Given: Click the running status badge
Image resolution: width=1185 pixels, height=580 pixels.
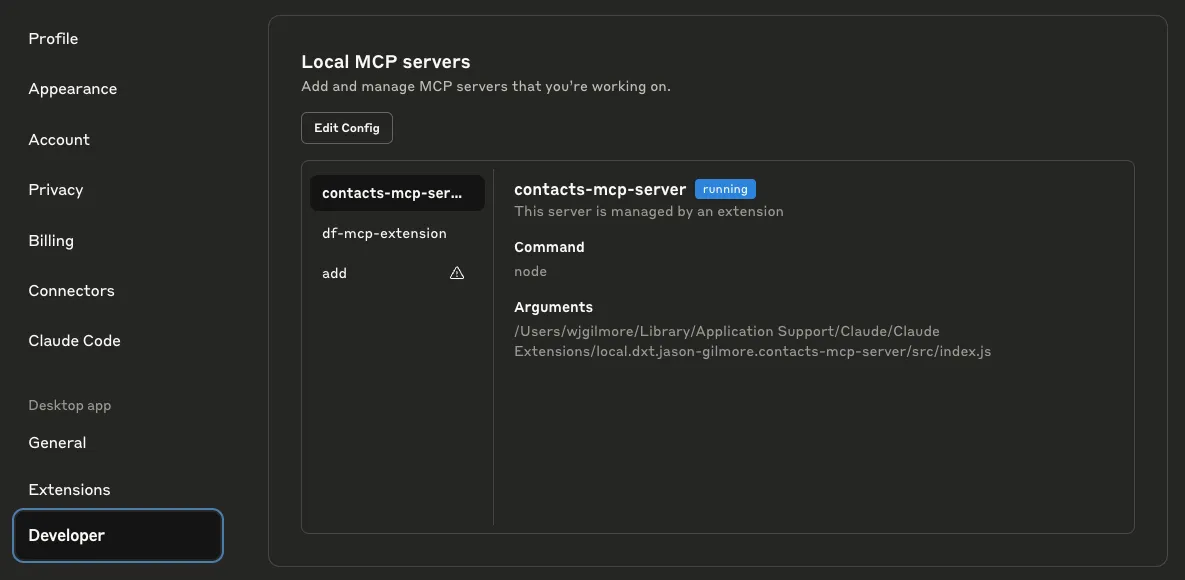Looking at the screenshot, I should click(x=725, y=189).
